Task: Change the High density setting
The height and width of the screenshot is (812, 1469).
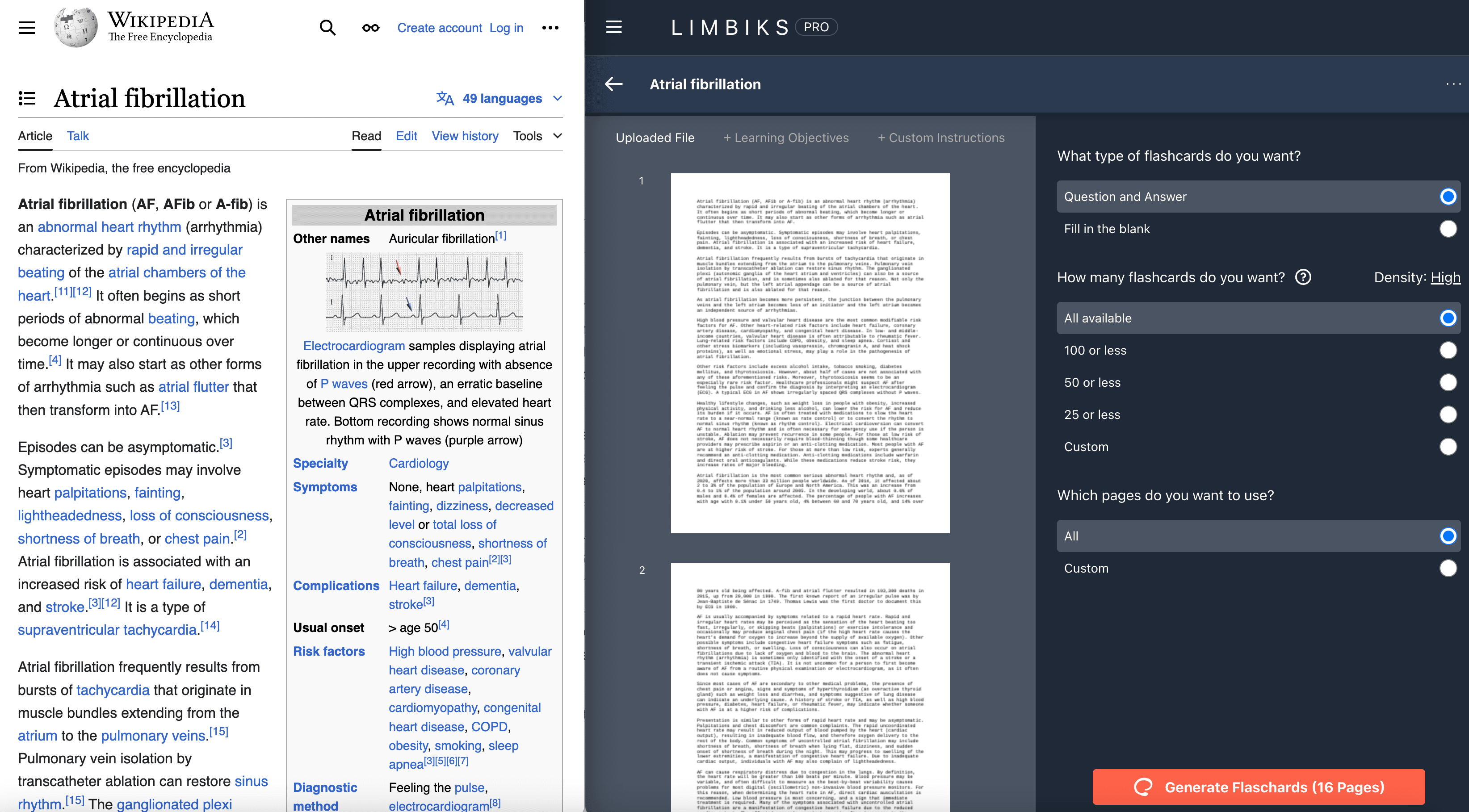Action: point(1445,277)
